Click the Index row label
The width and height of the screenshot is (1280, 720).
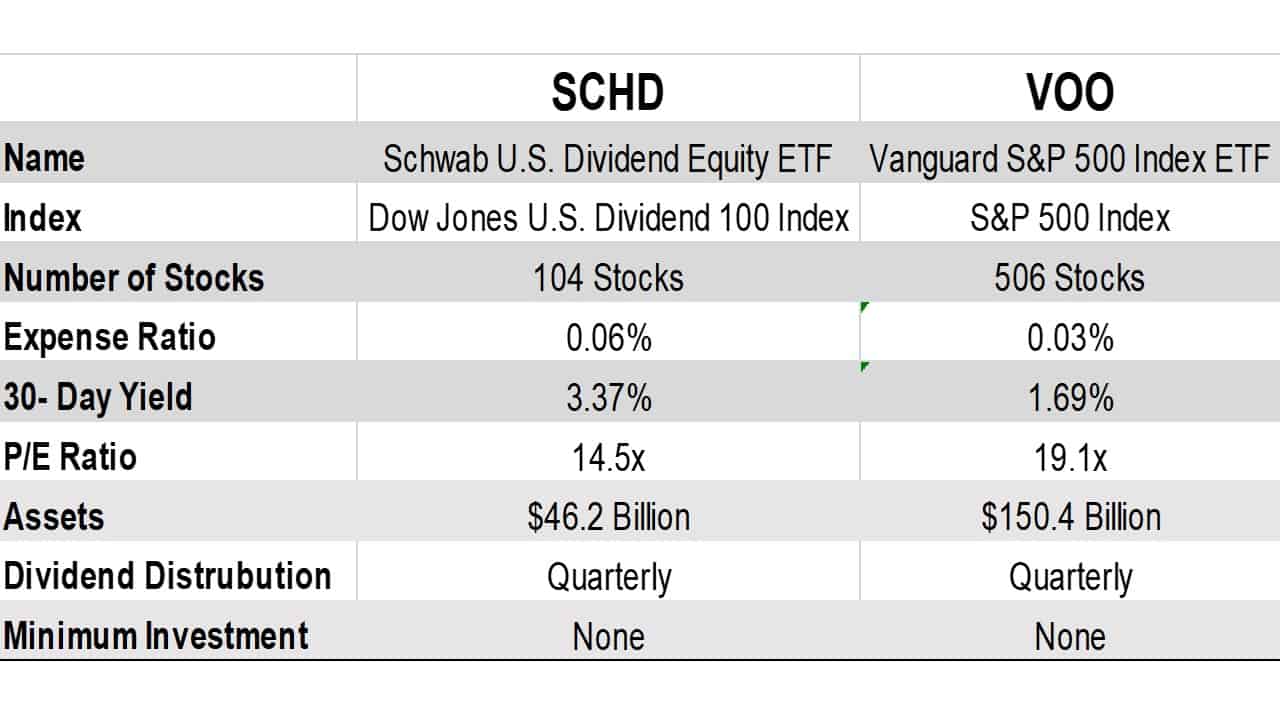pos(42,218)
